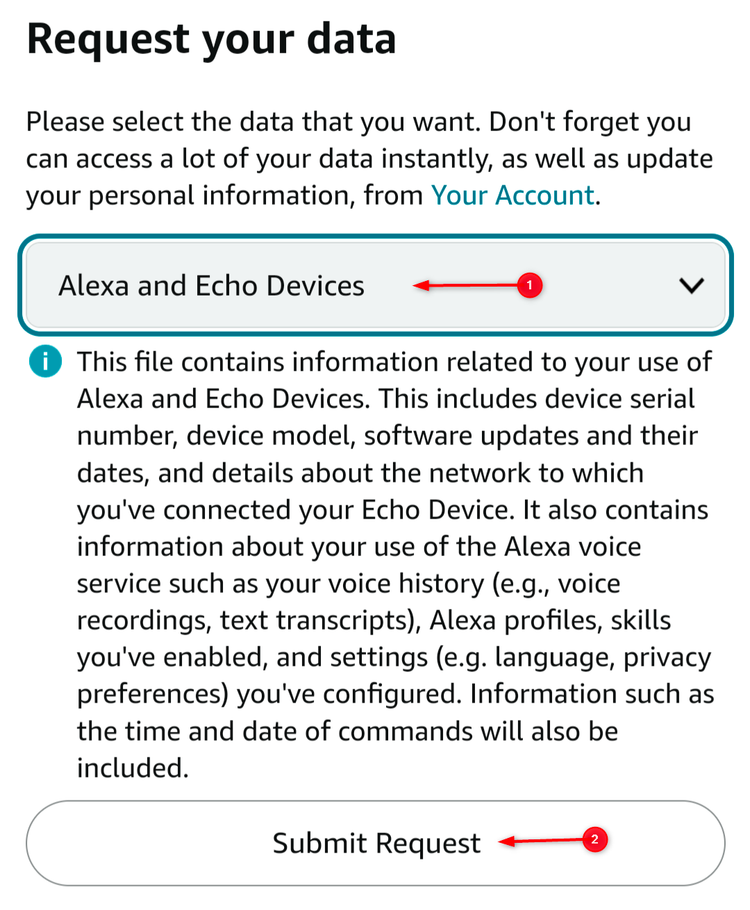Click the downward caret in the selection field

pyautogui.click(x=691, y=285)
